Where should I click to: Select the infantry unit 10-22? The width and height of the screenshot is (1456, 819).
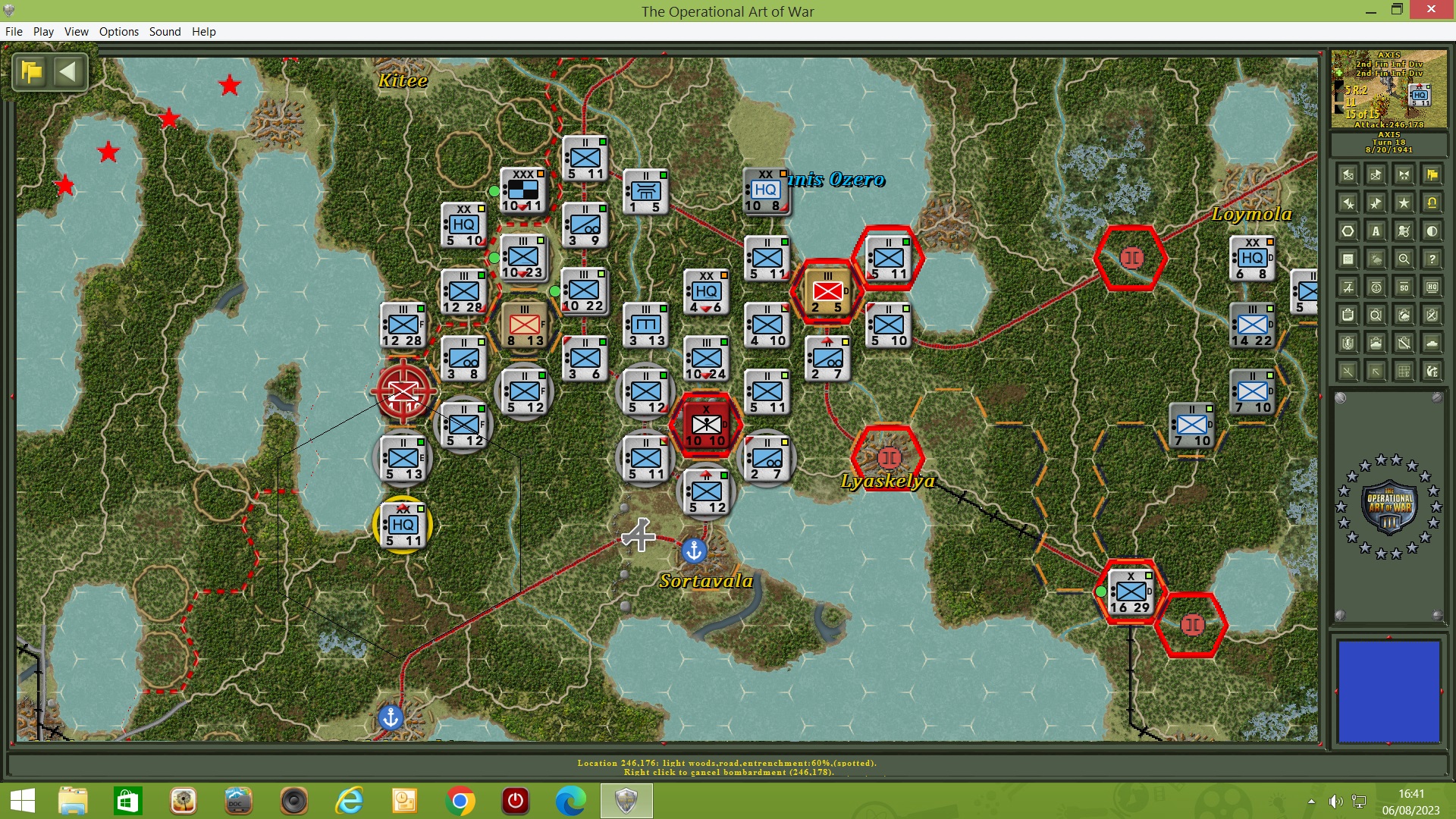[x=584, y=291]
